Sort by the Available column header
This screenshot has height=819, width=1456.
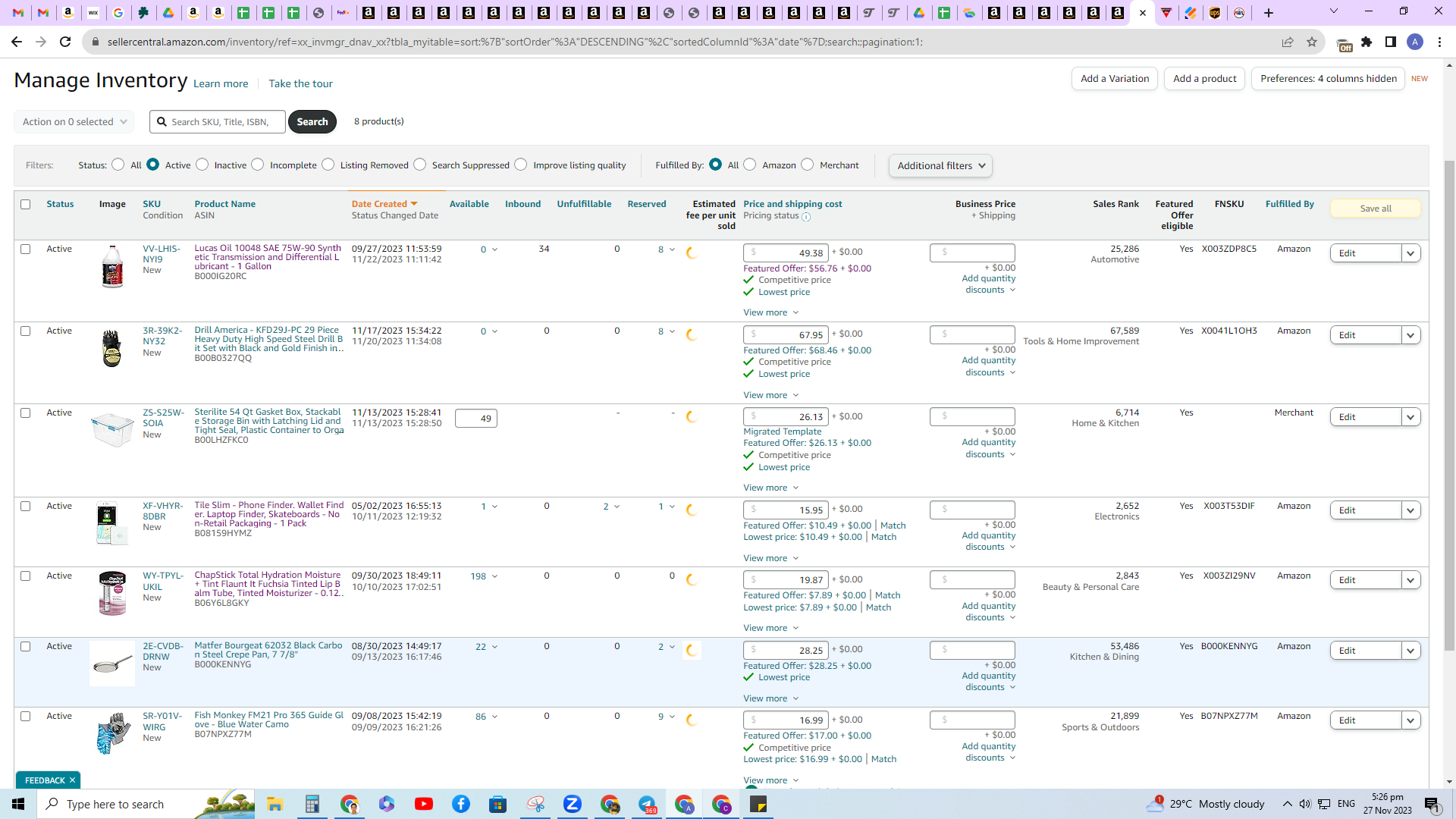469,204
